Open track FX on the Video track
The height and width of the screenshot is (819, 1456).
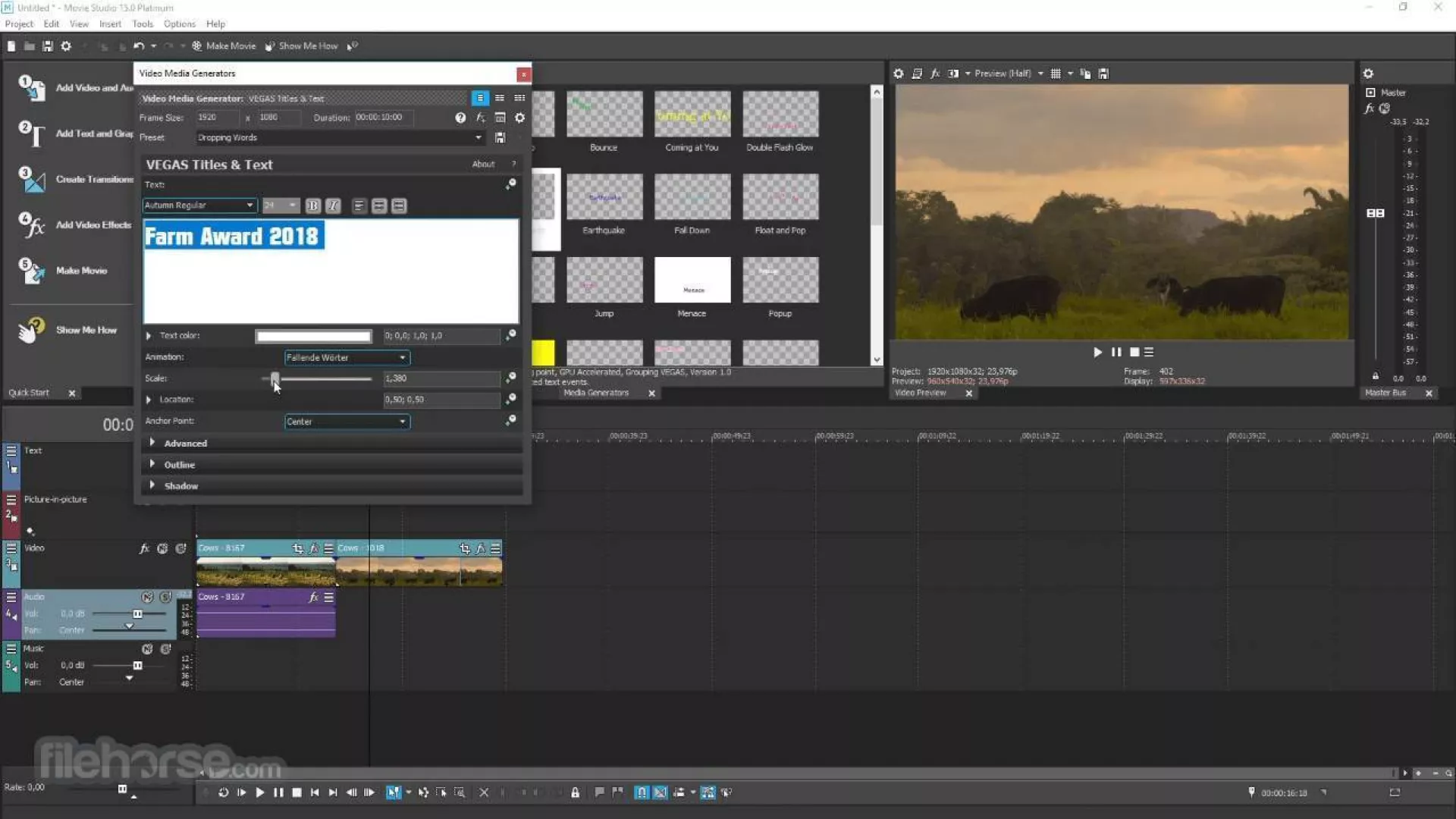point(144,548)
